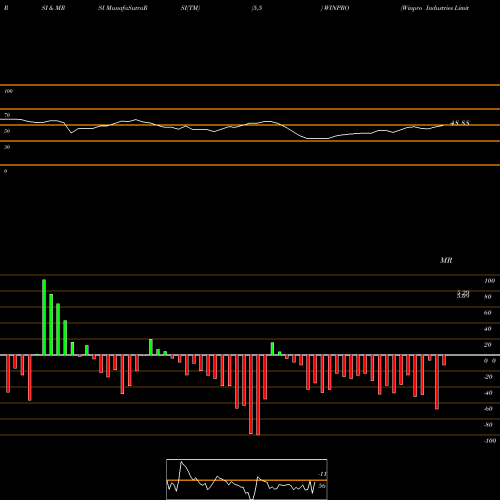Click the MR axis label 20
This screenshot has height=500, width=500.
point(488,345)
